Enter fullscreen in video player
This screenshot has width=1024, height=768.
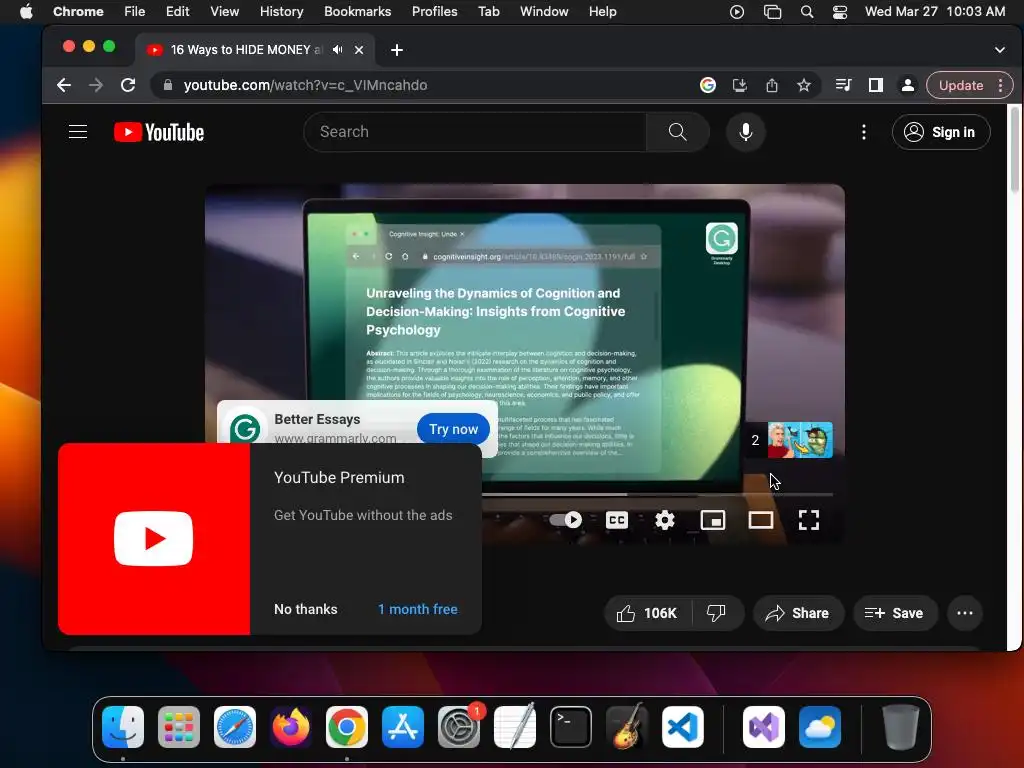pos(808,520)
